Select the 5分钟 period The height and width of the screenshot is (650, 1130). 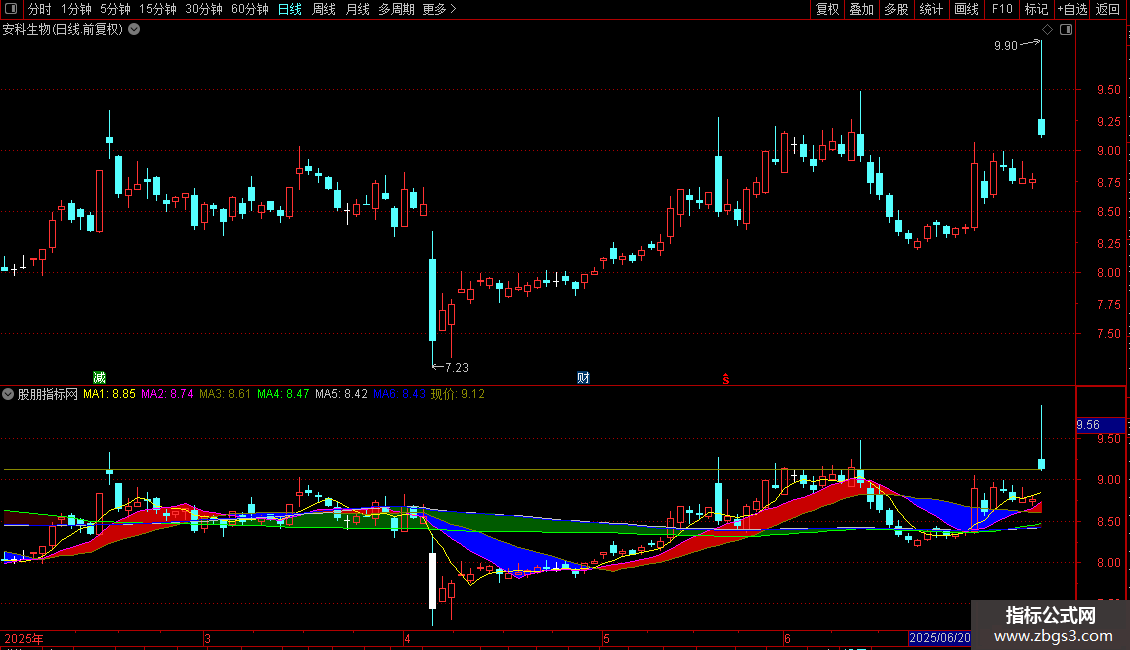(x=115, y=9)
